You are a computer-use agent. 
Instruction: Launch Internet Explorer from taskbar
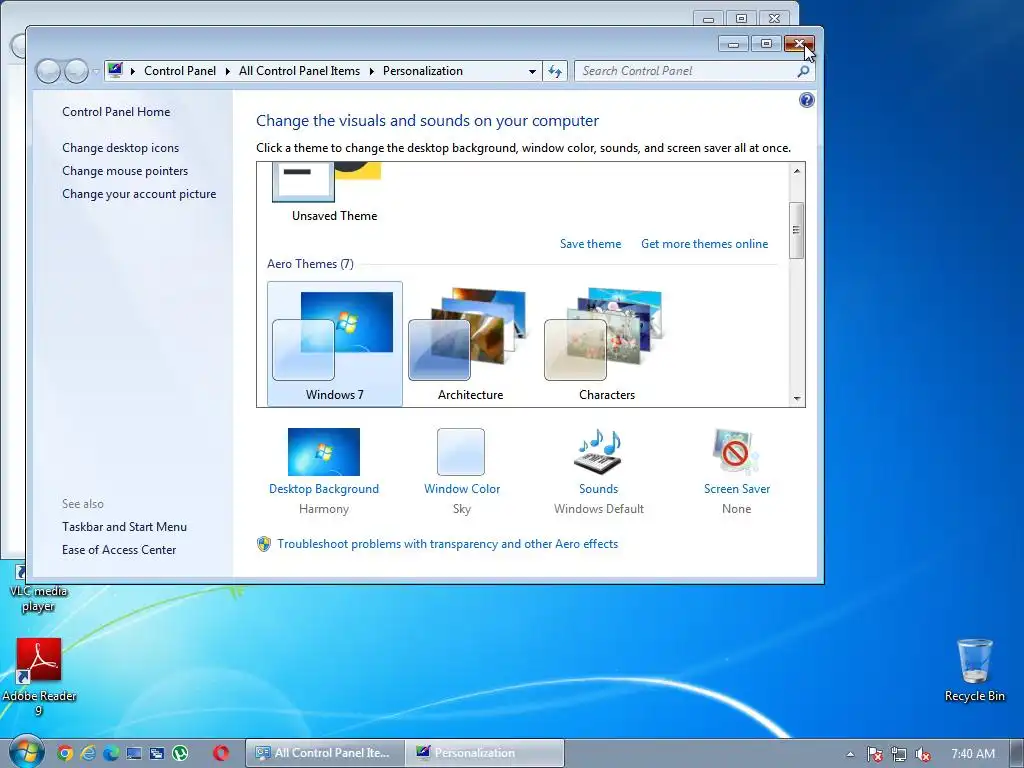[88, 753]
